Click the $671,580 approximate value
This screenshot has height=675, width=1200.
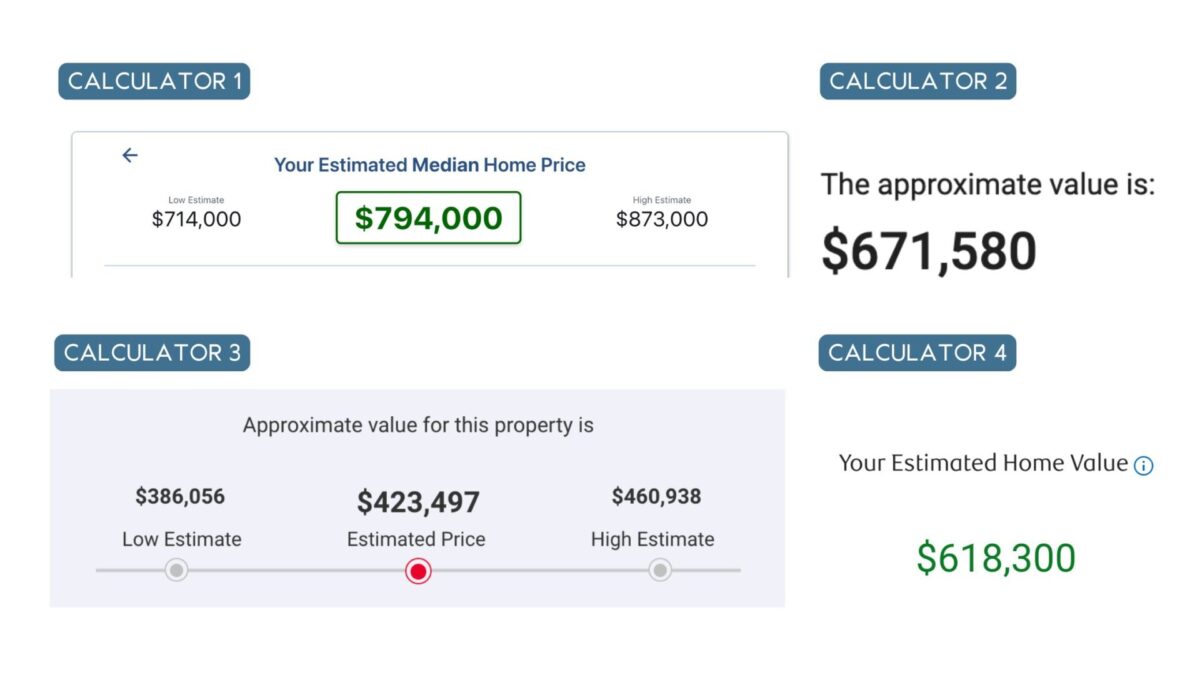coord(928,249)
